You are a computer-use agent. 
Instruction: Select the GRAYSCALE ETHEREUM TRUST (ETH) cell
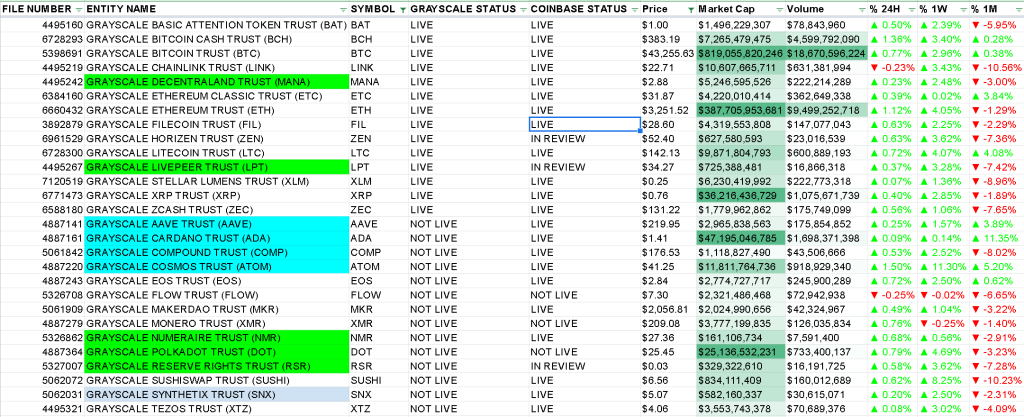coord(217,110)
